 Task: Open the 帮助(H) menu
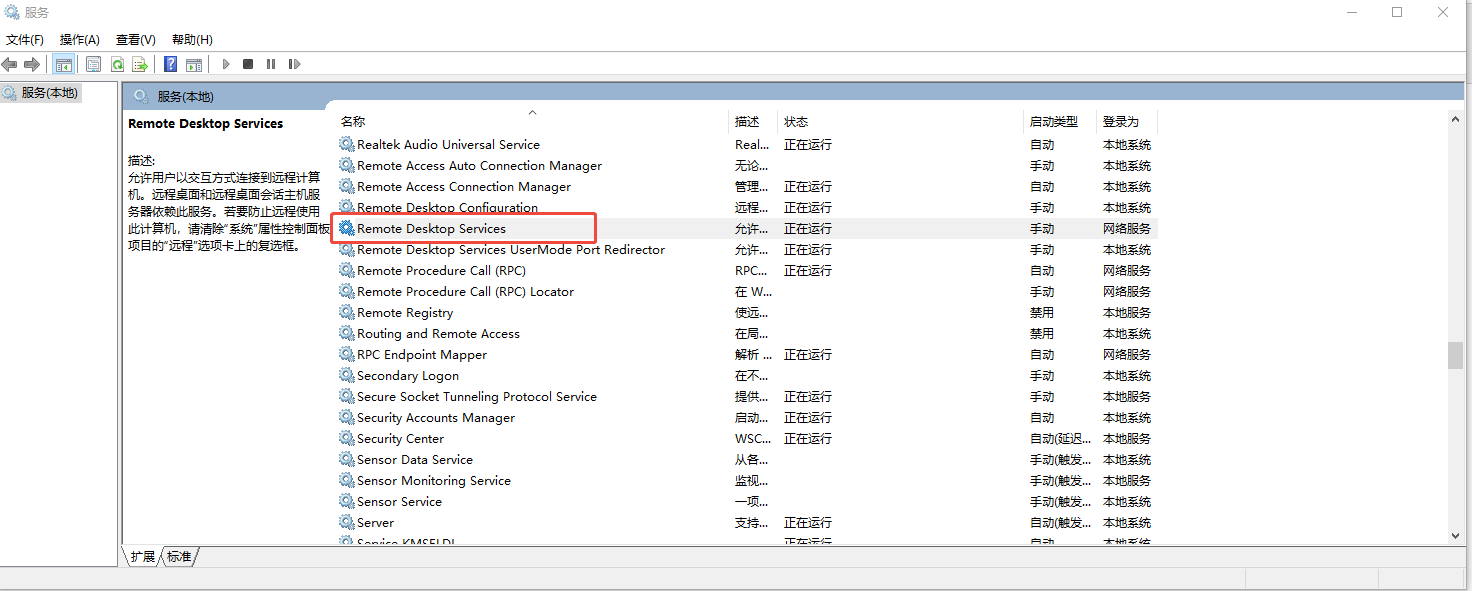192,40
